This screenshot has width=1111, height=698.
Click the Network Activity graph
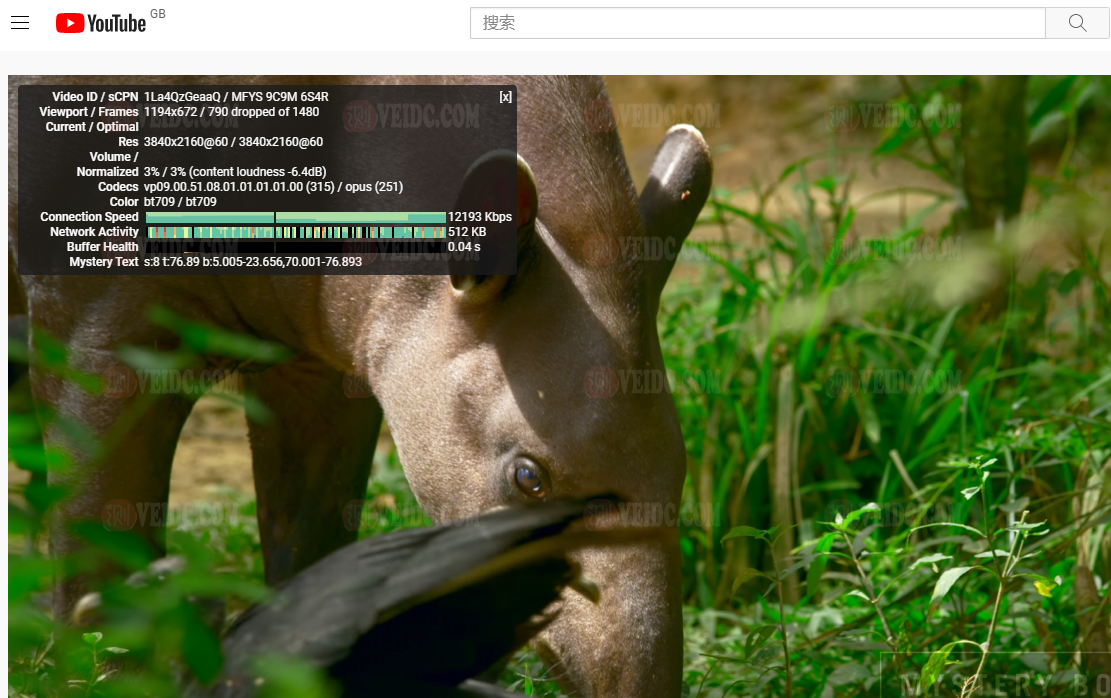(295, 232)
